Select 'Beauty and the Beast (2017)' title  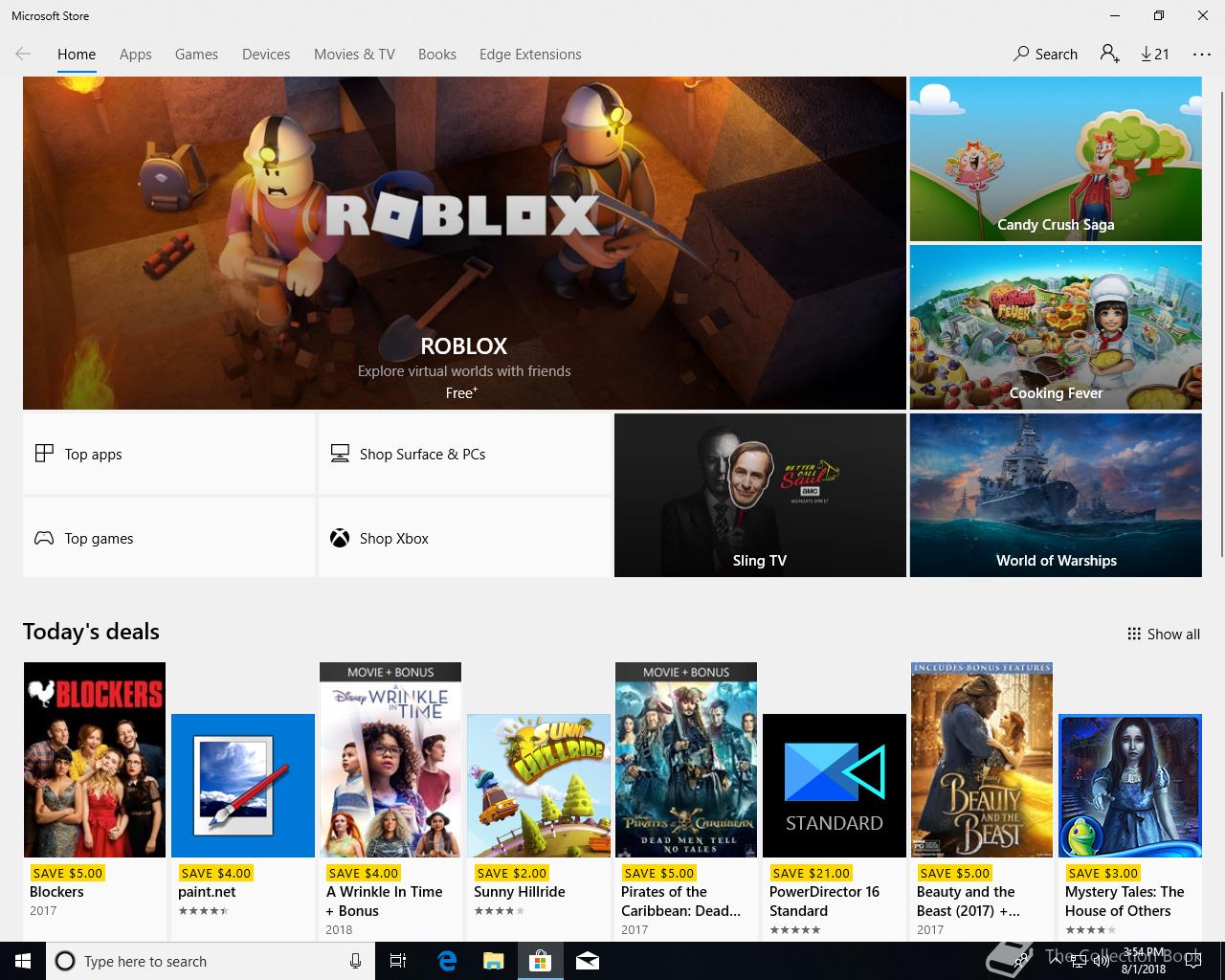coord(969,902)
